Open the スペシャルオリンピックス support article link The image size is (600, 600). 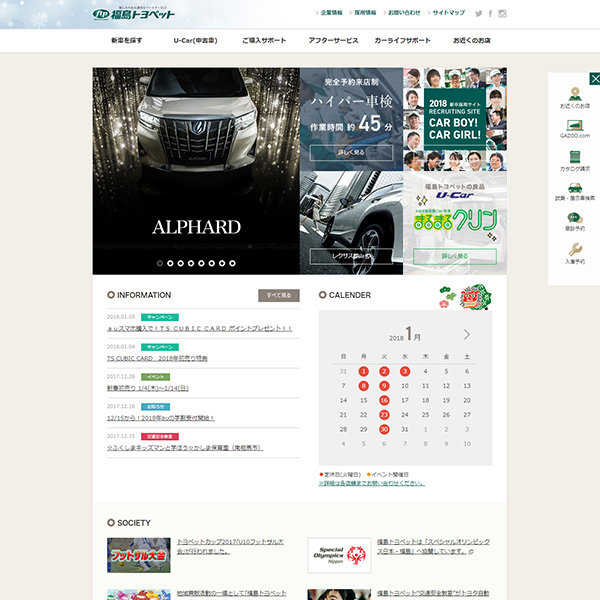434,546
